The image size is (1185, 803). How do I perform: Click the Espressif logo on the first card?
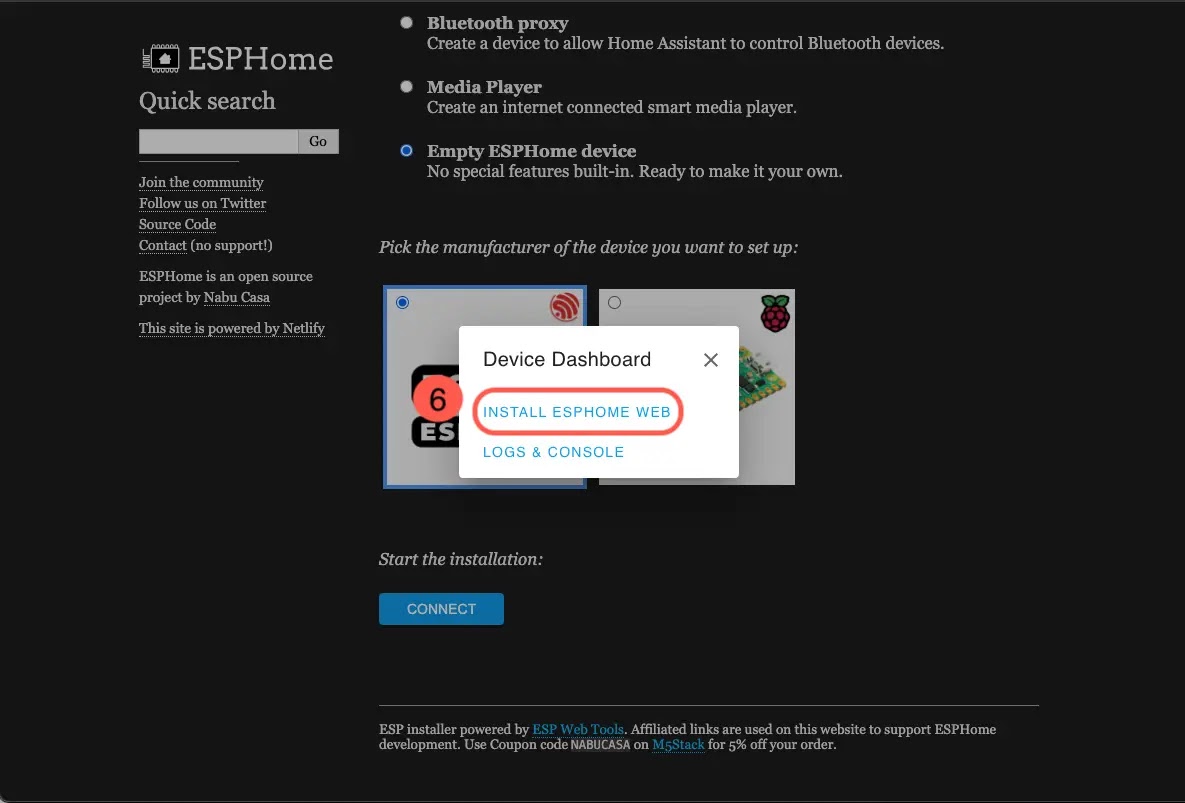click(565, 306)
